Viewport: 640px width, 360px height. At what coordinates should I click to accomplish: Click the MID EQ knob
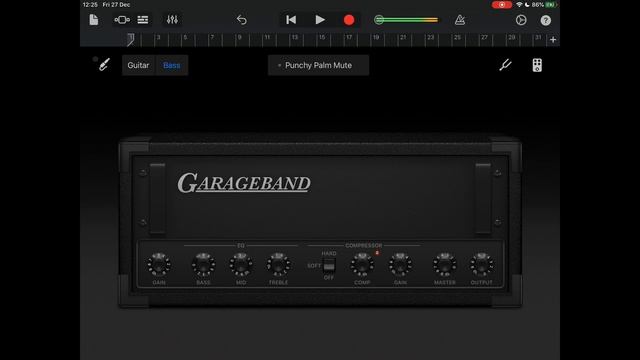tap(241, 264)
